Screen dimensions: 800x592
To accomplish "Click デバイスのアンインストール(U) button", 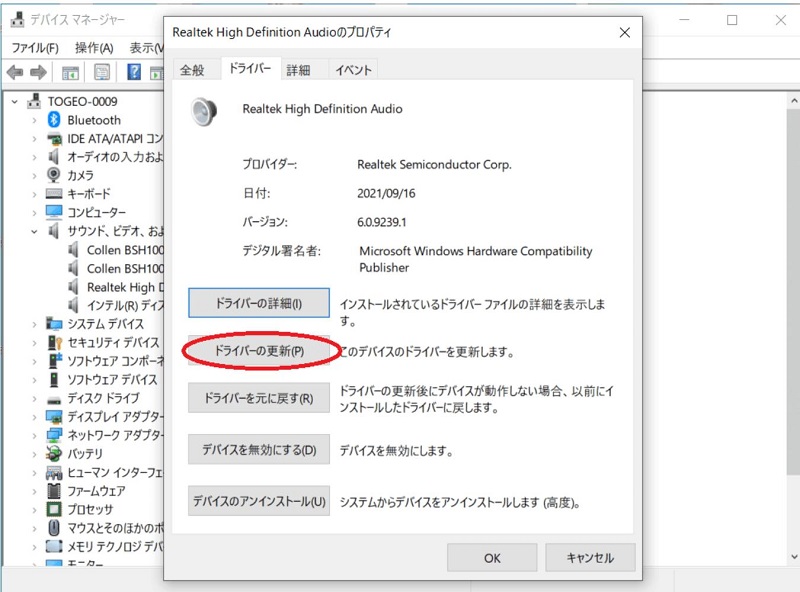I will click(x=259, y=501).
